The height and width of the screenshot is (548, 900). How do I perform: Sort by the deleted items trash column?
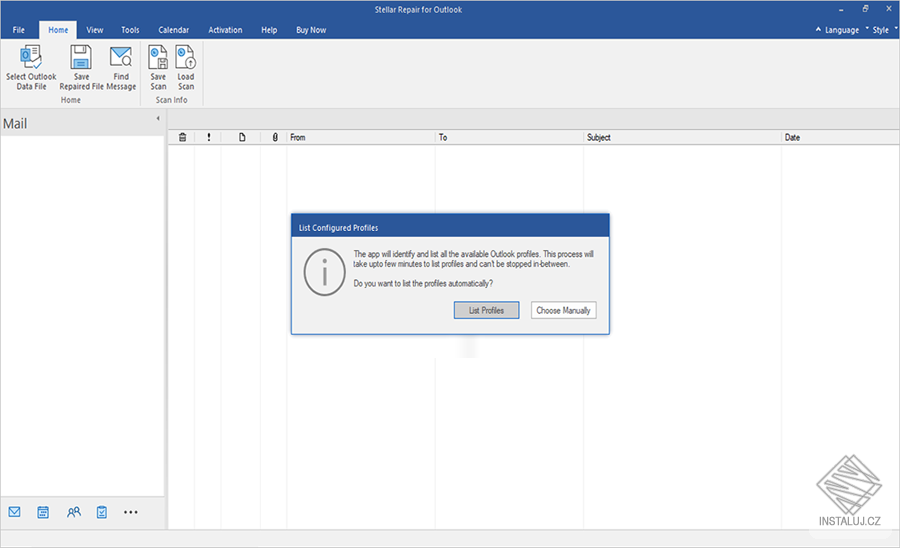click(183, 137)
